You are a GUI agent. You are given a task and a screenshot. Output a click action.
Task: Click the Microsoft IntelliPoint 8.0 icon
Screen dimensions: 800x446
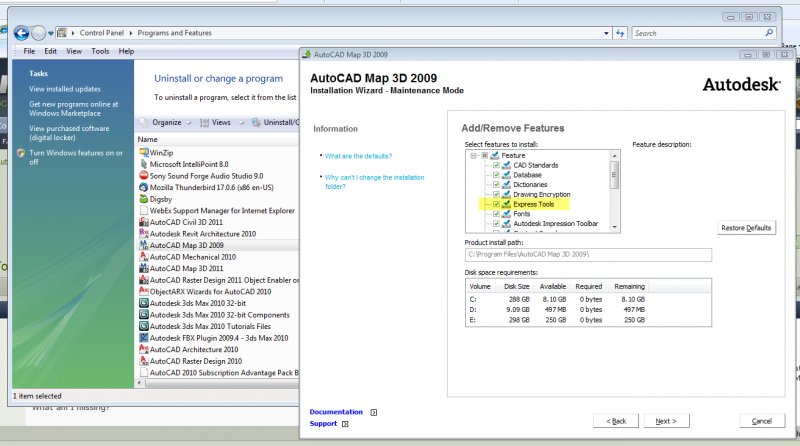coord(144,164)
